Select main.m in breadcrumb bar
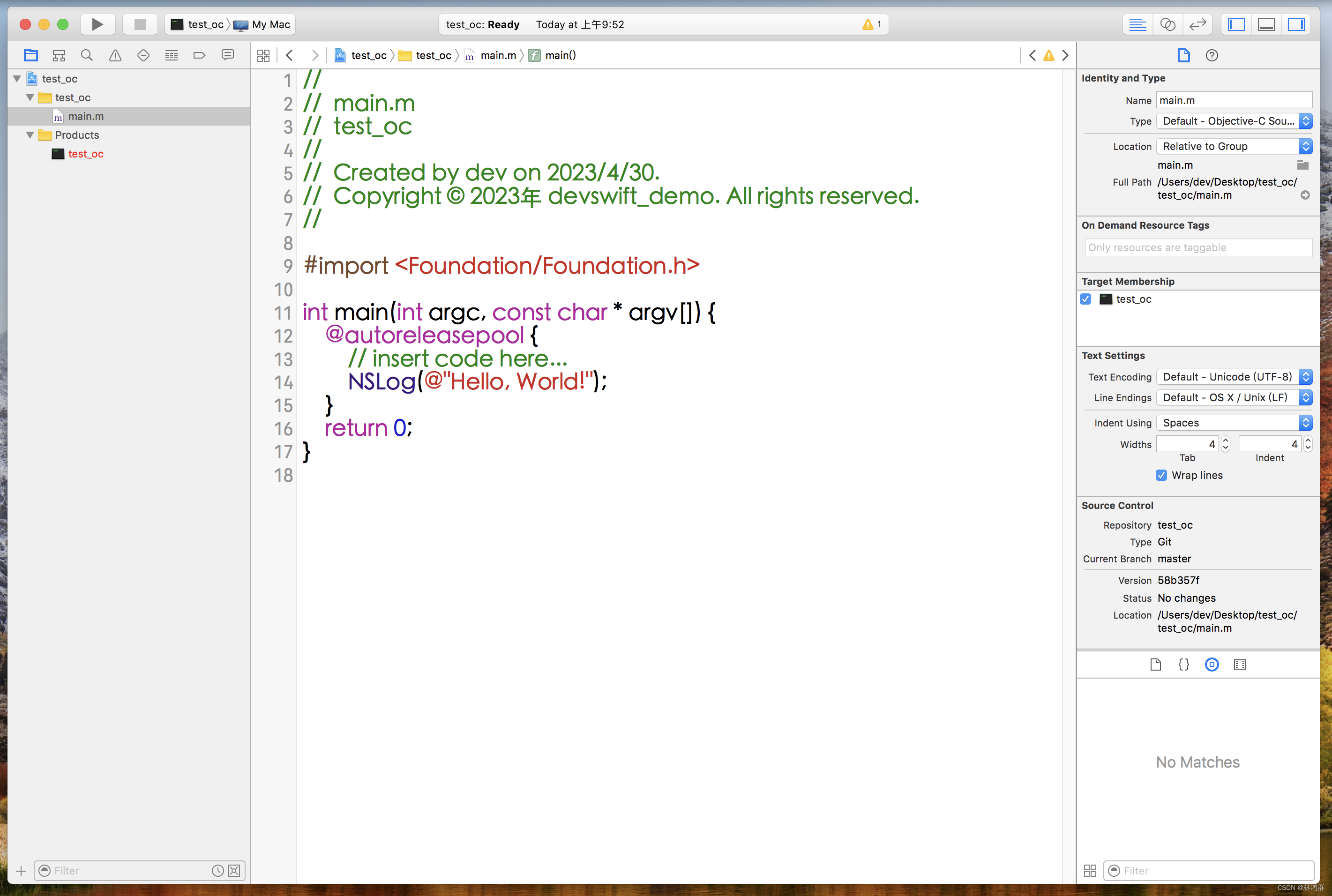 pyautogui.click(x=498, y=55)
